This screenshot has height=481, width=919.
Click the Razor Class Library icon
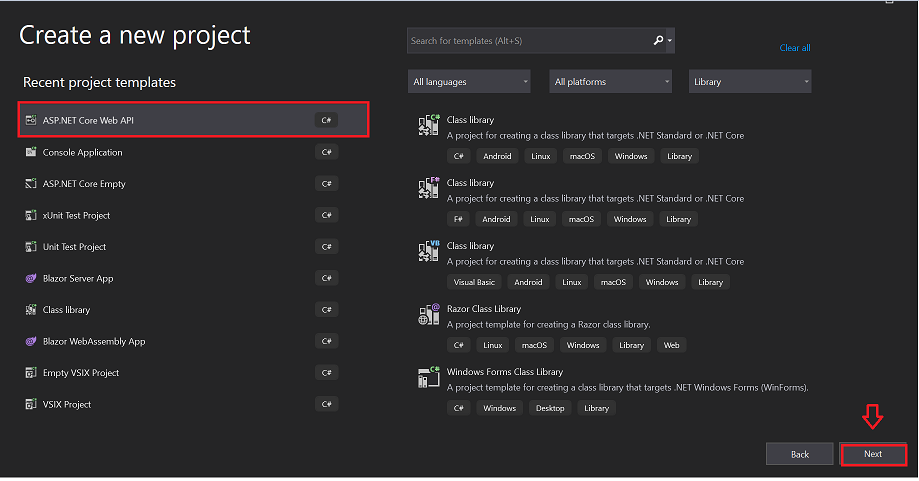429,315
